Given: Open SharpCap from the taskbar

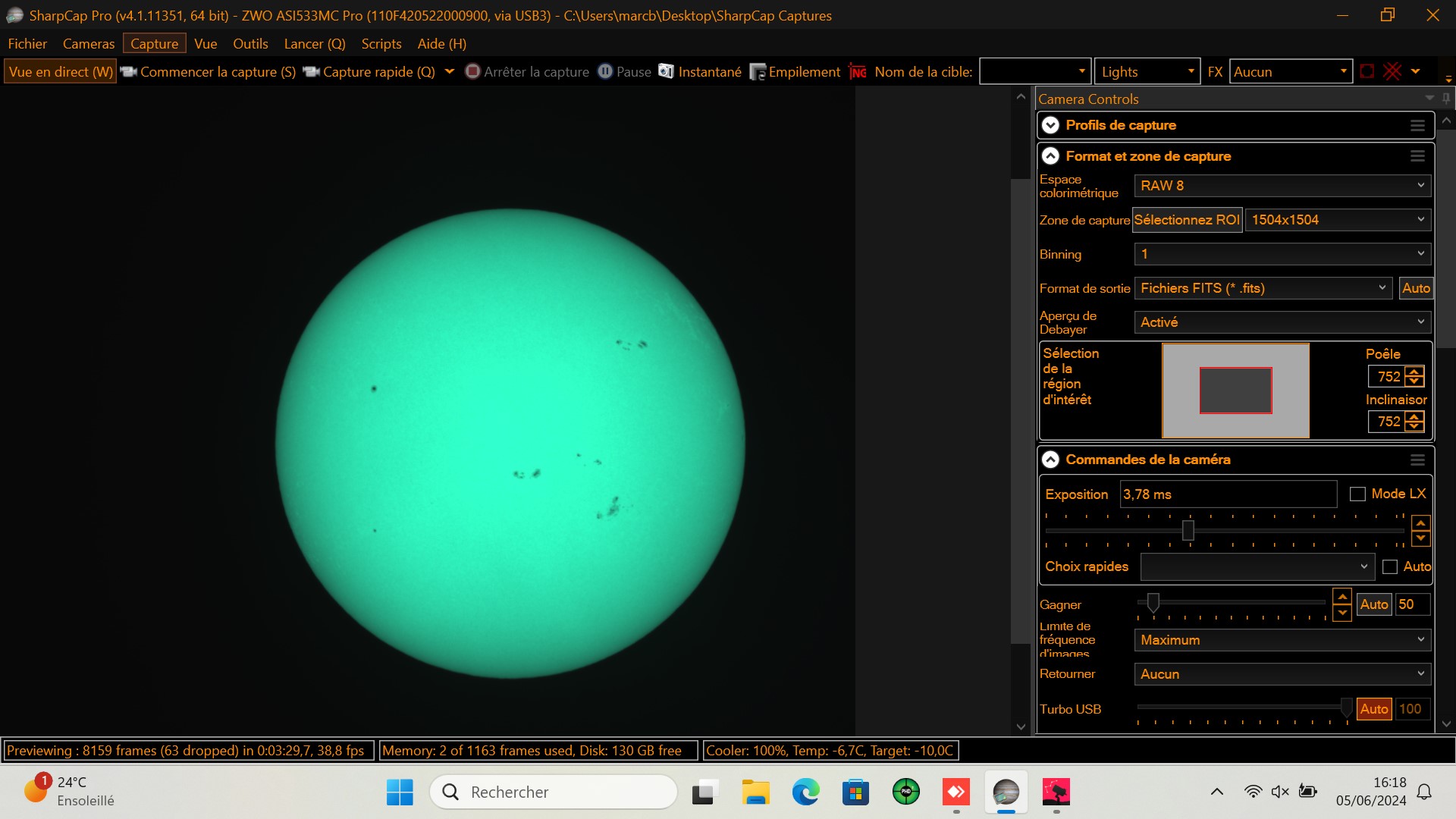Looking at the screenshot, I should pos(1006,791).
